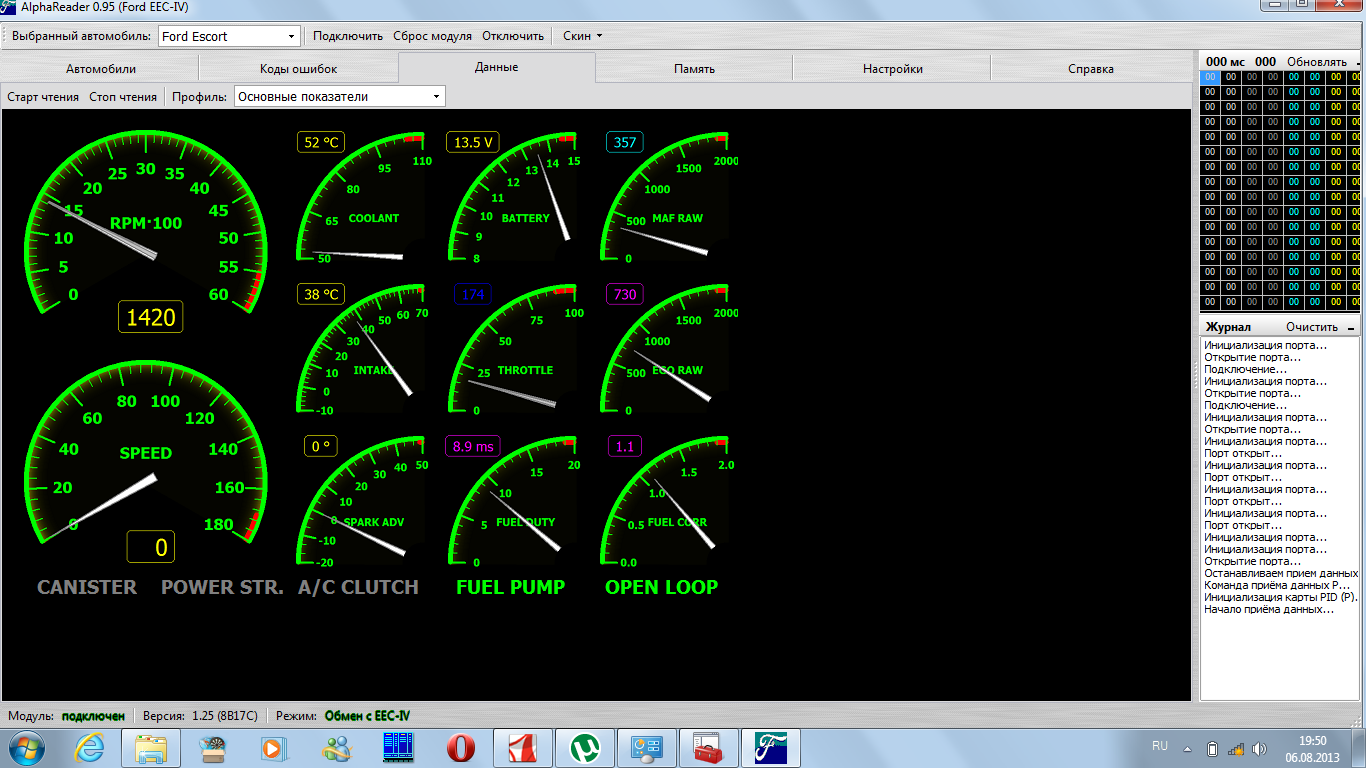Switch to the 'Коды ошибок' tab
The height and width of the screenshot is (768, 1366).
298,69
